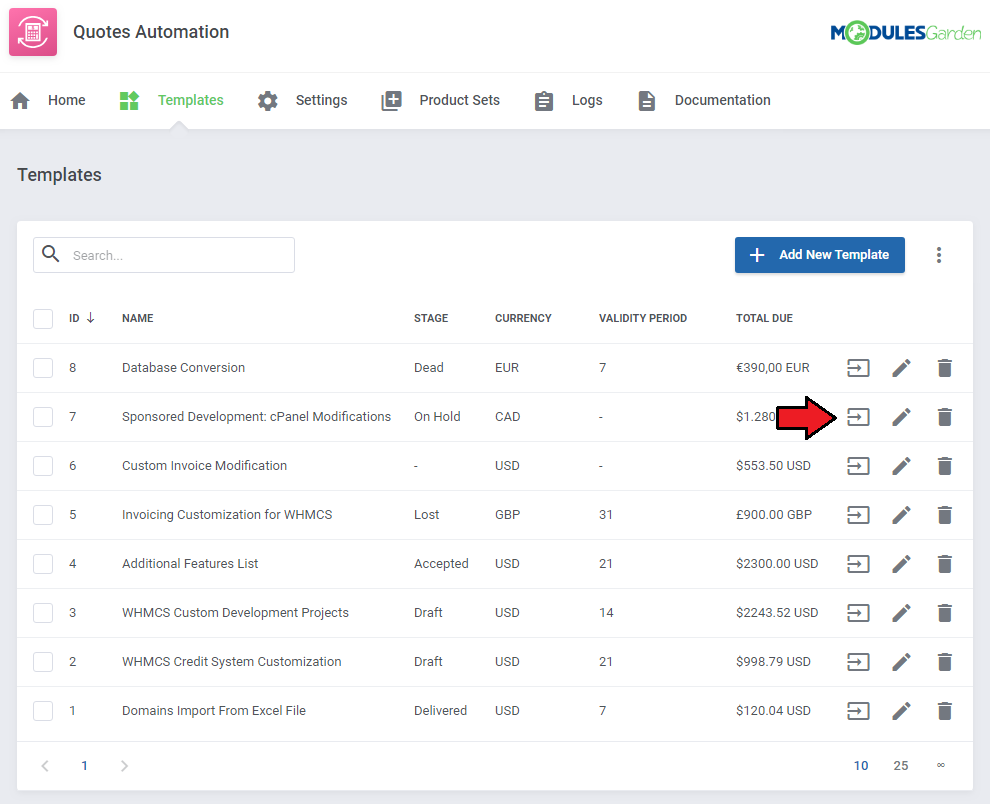Select the "€390,00 EUR" total due cell
The image size is (990, 804).
773,368
